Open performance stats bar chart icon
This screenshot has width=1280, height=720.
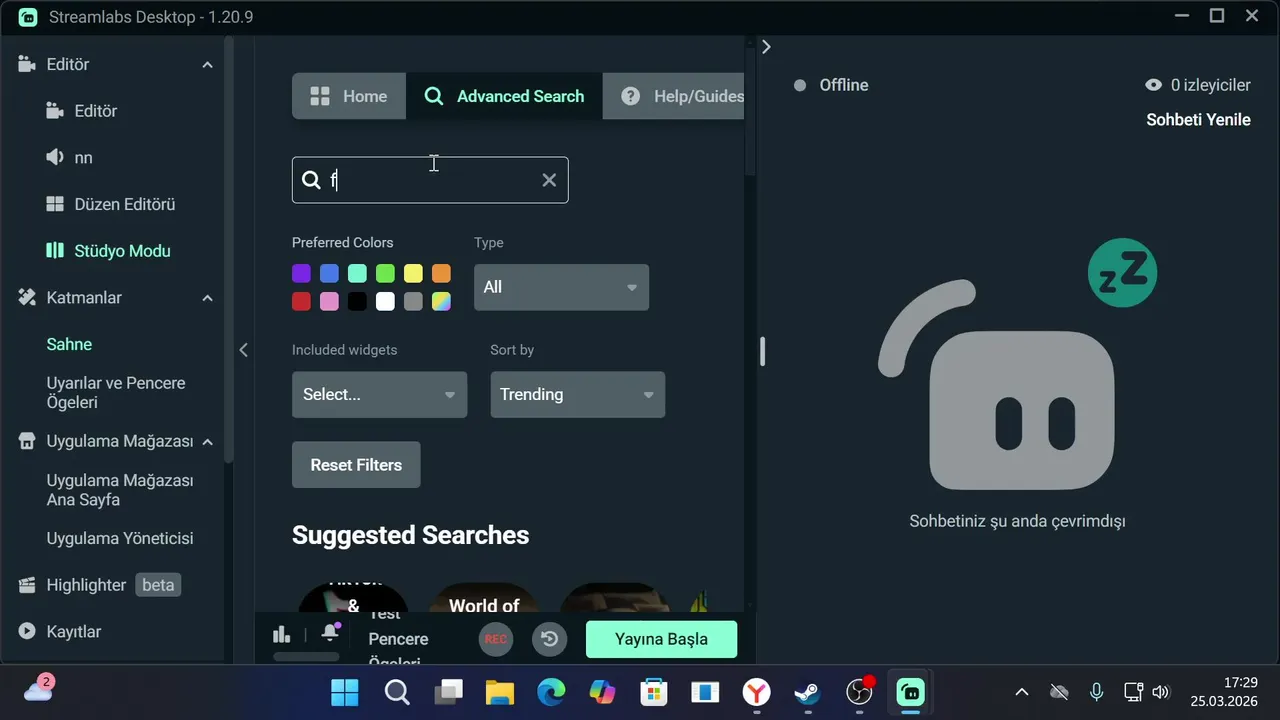282,634
